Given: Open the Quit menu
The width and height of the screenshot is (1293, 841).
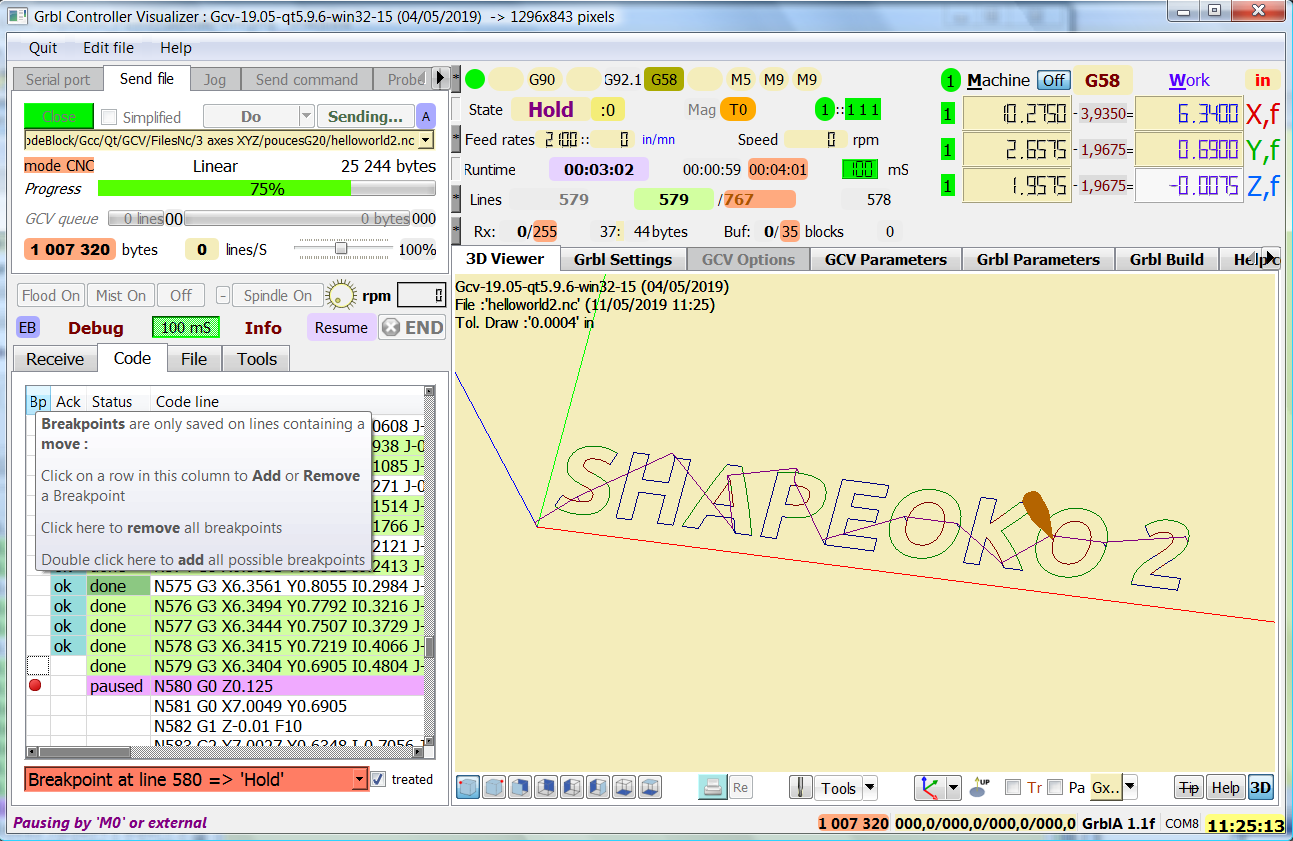Looking at the screenshot, I should (43, 48).
